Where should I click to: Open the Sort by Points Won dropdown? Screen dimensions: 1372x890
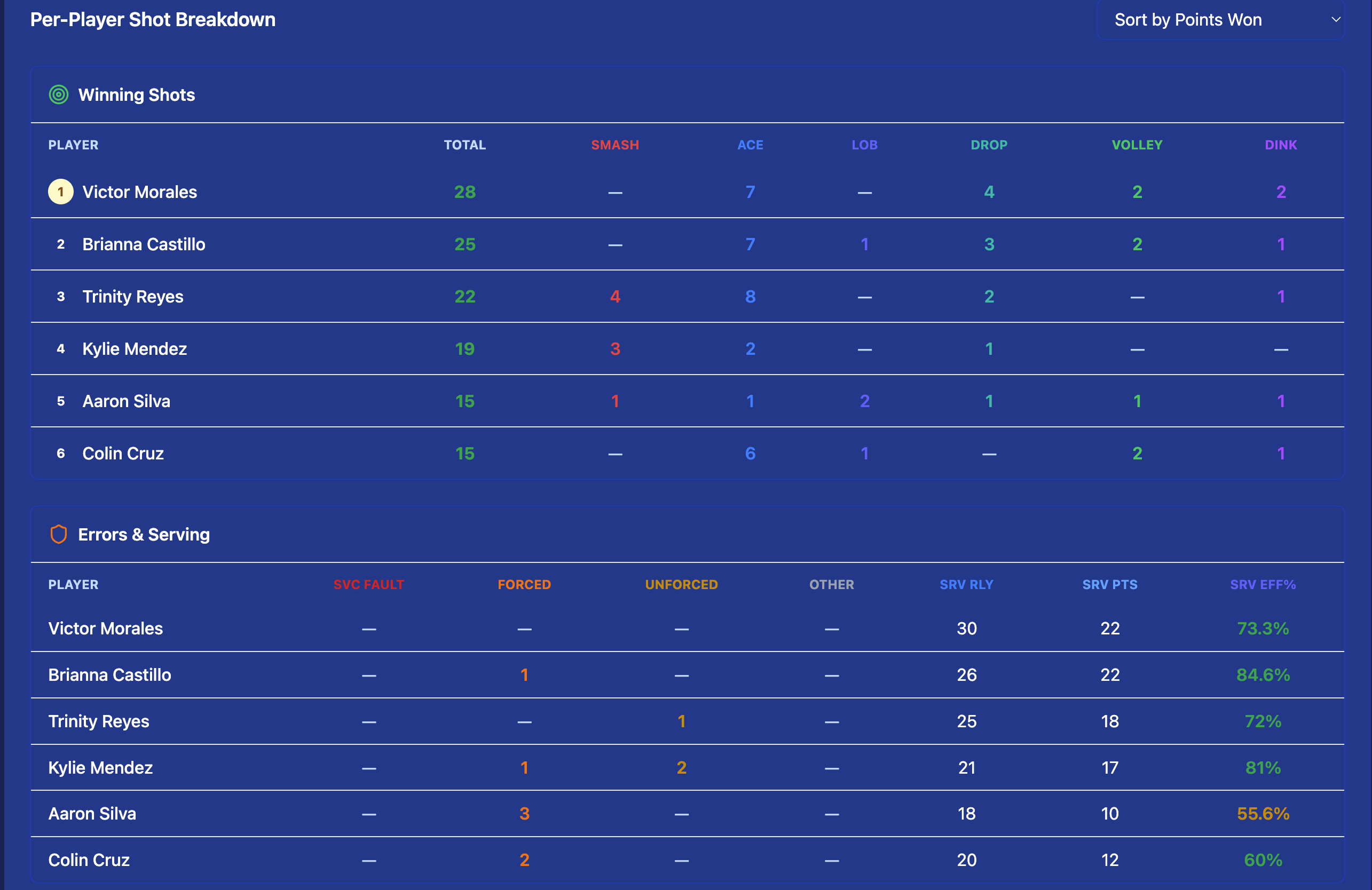coord(1220,20)
